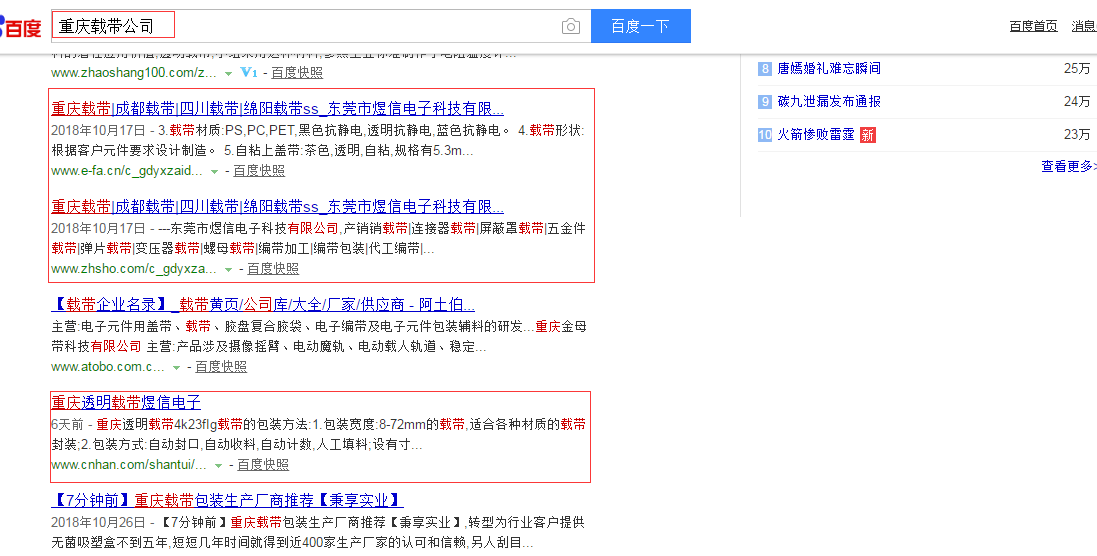1097x556 pixels.
Task: Open dropdown arrow beside www.cnhan.com URL
Action: pyautogui.click(x=218, y=465)
